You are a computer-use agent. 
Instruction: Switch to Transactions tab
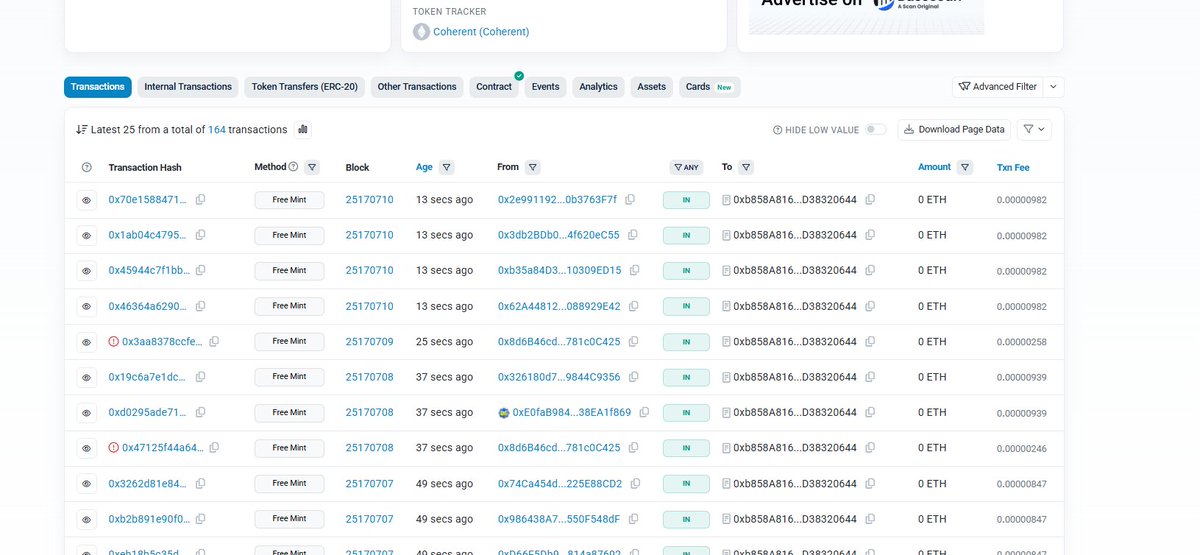pos(98,87)
